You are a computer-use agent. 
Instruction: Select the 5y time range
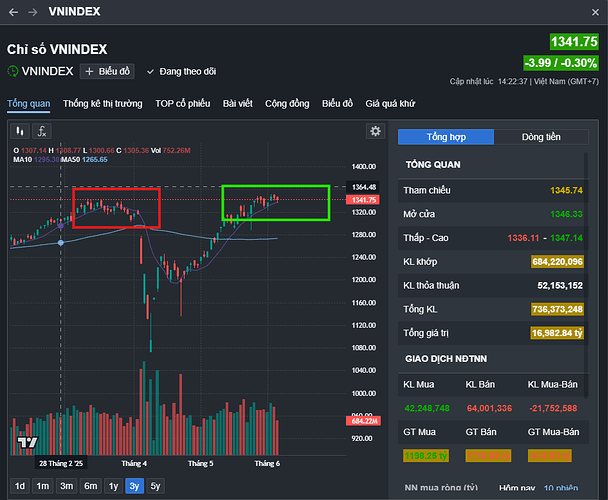point(155,486)
